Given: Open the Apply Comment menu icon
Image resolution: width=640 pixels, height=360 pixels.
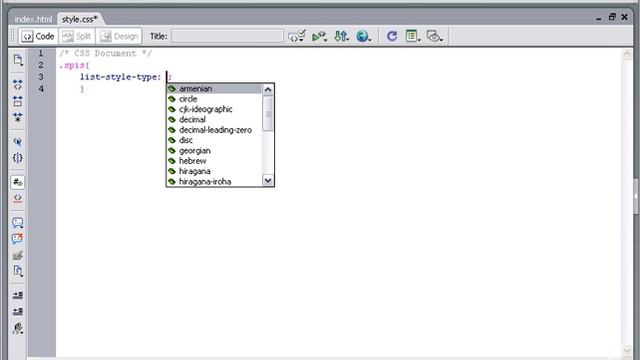Looking at the screenshot, I should click(x=18, y=222).
